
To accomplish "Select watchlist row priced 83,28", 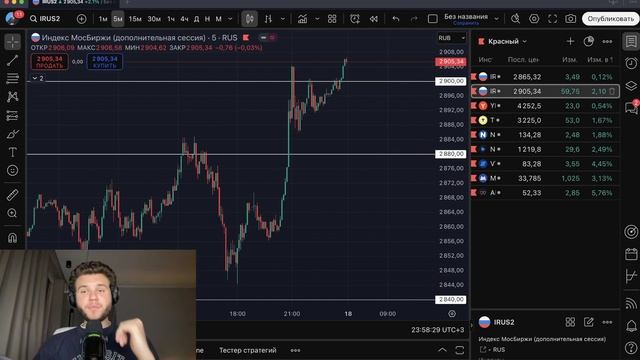I will [x=545, y=164].
